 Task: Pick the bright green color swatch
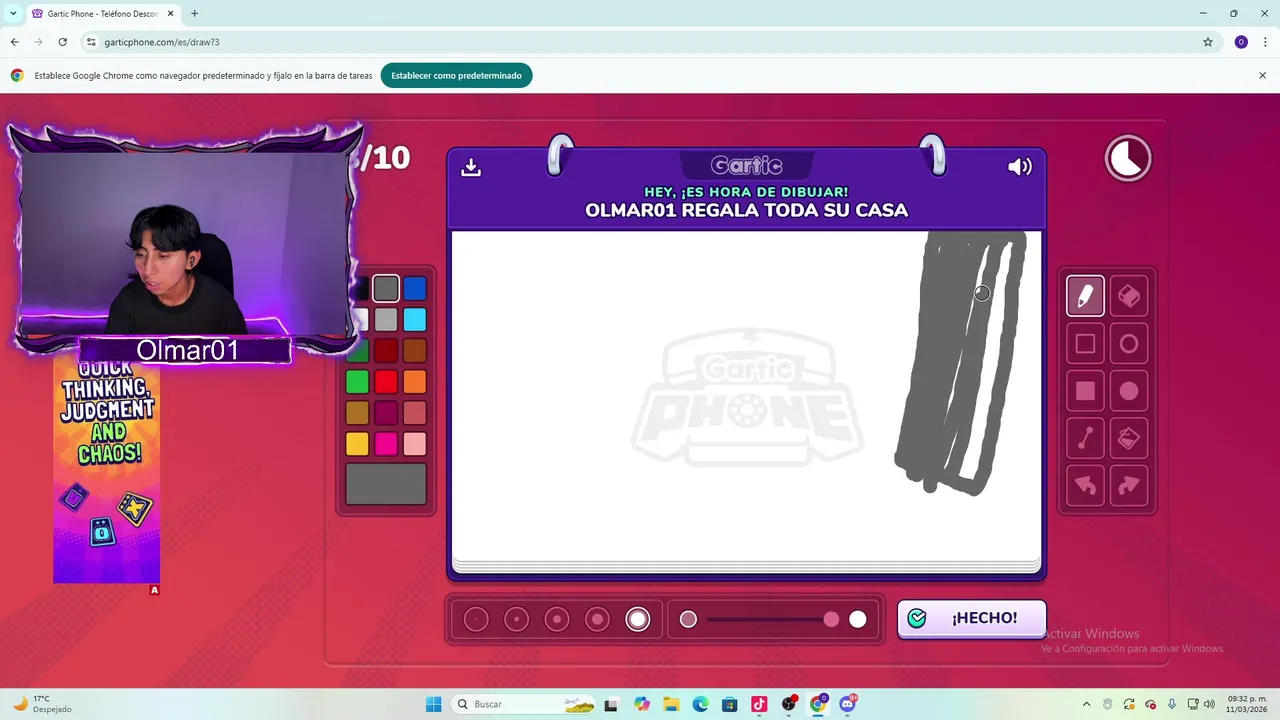357,382
